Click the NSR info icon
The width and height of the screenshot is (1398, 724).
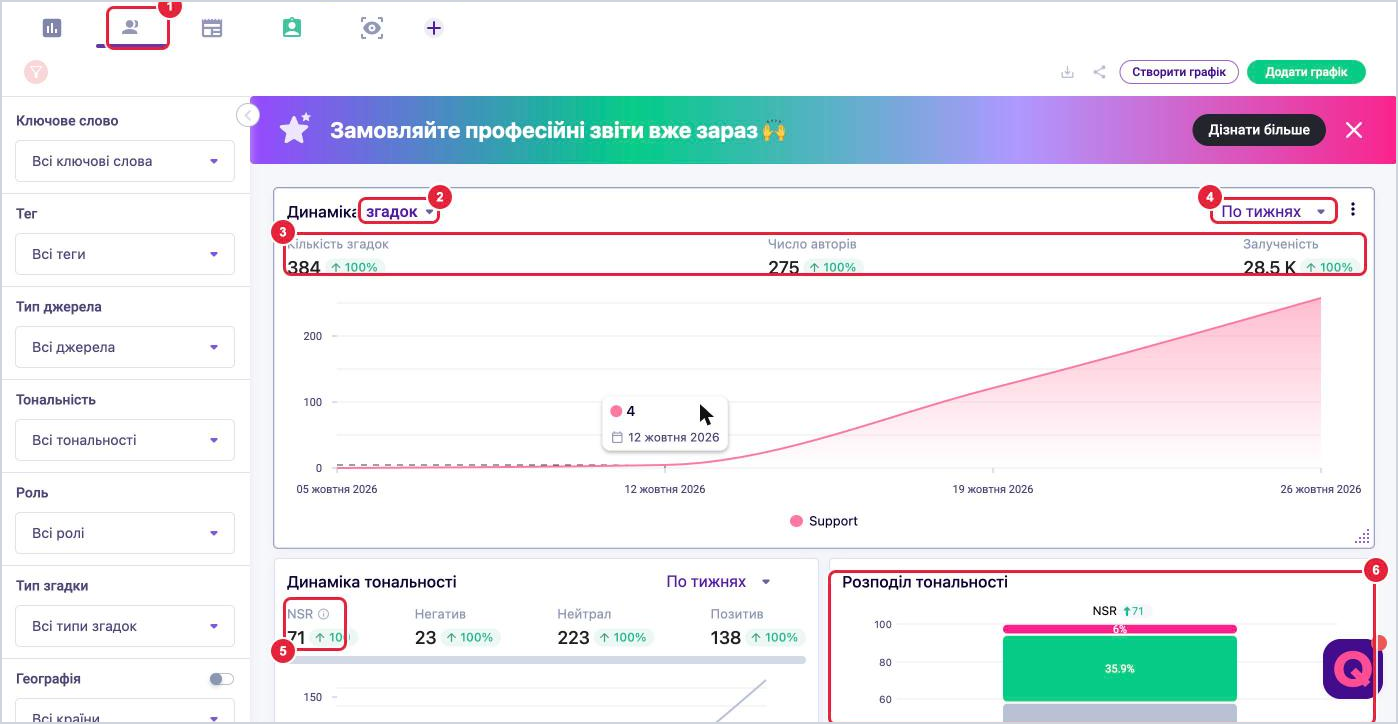(x=323, y=614)
